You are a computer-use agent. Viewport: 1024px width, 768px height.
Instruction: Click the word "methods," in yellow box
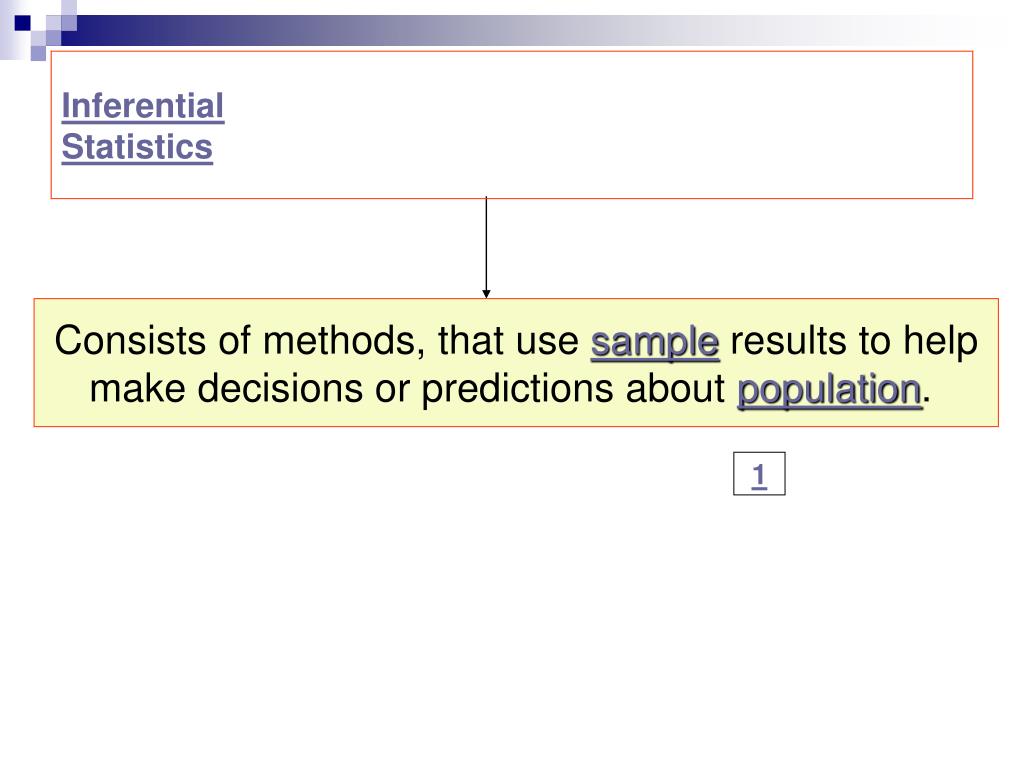(x=345, y=341)
